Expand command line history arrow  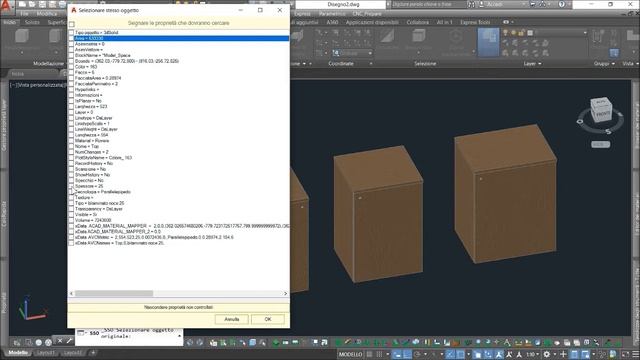(180, 336)
